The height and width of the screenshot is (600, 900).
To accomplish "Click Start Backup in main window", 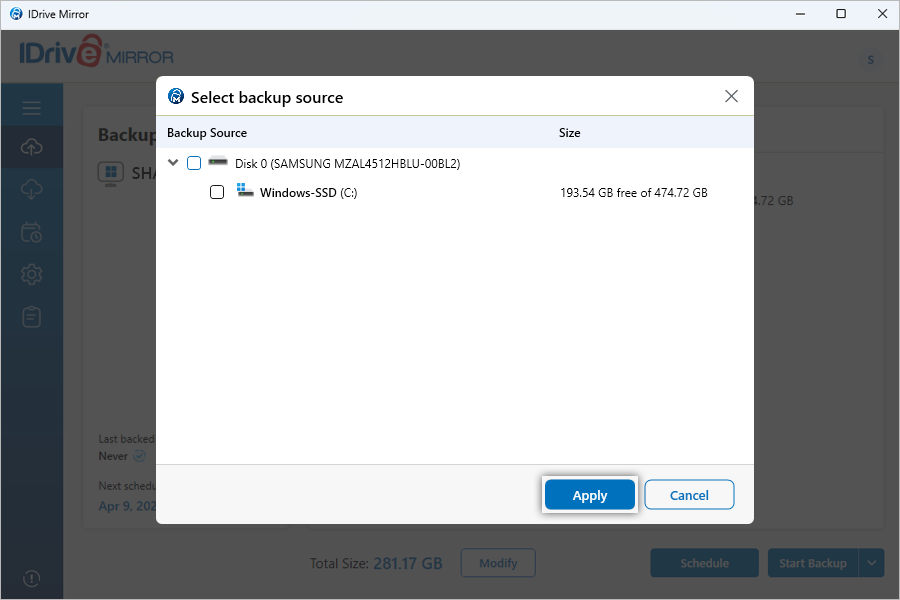I will [x=813, y=563].
